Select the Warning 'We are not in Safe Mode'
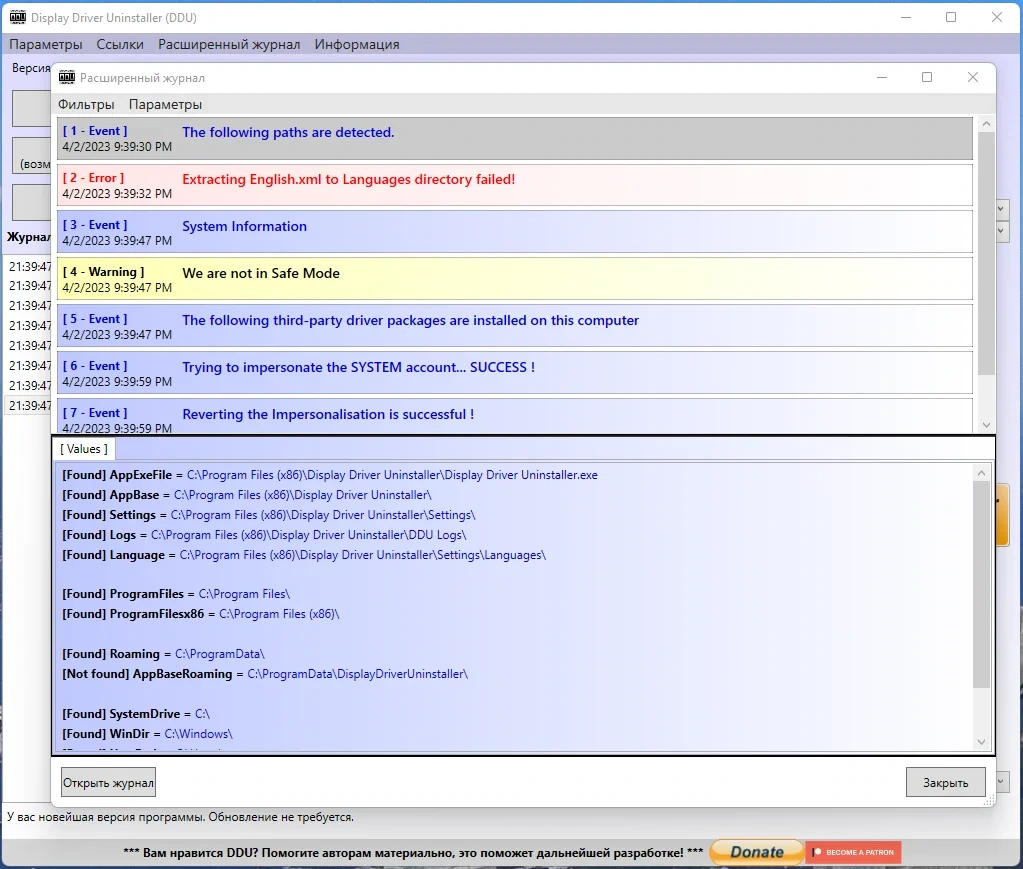This screenshot has width=1023, height=869. tap(515, 279)
